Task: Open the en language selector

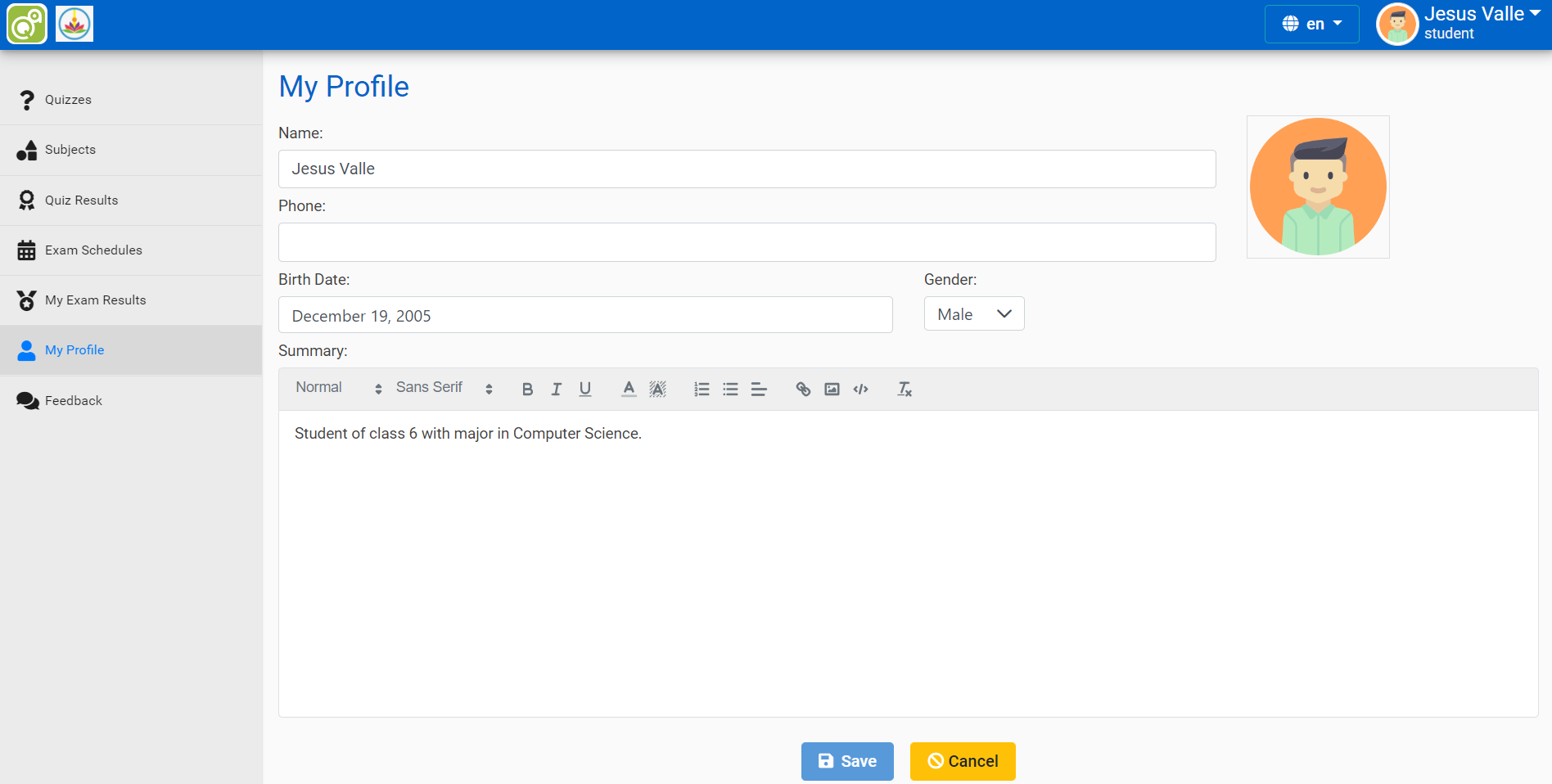Action: (1311, 24)
